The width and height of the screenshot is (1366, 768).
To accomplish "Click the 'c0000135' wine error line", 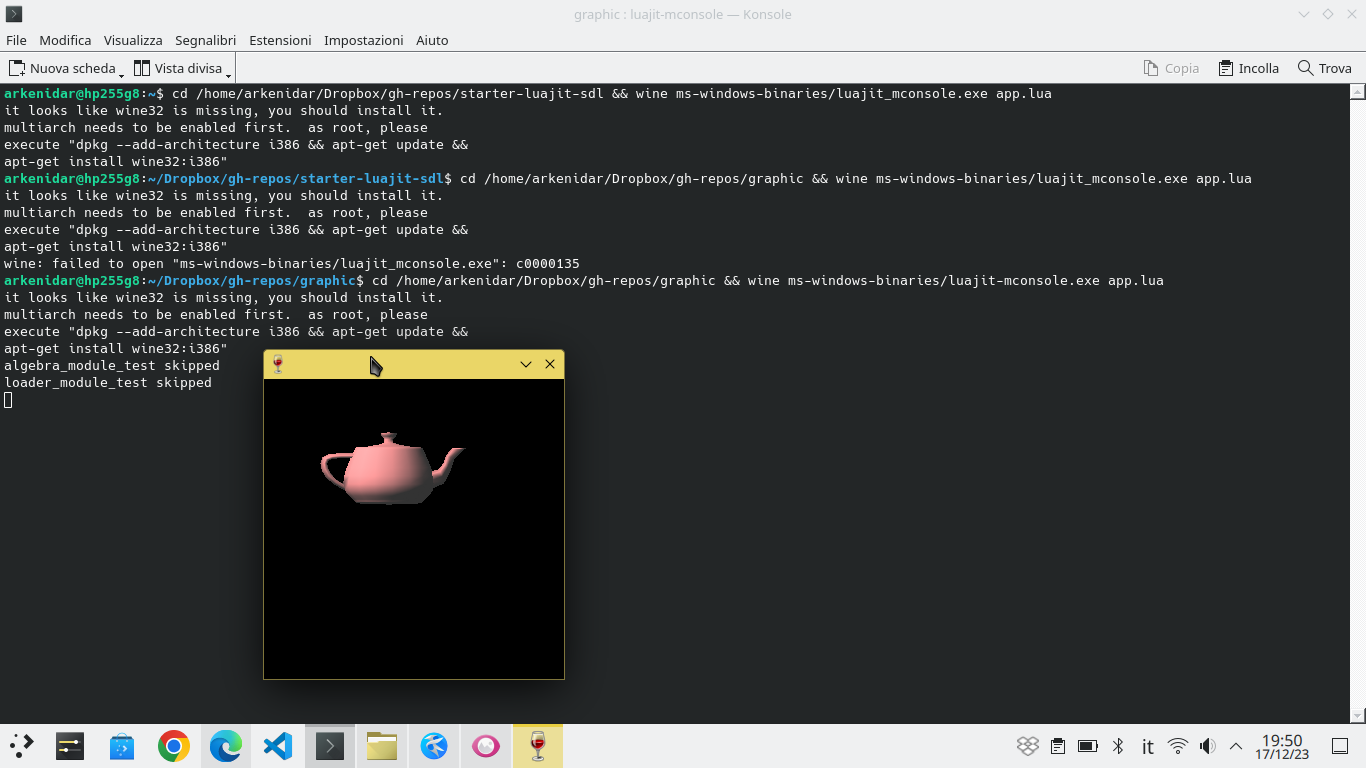I will pos(292,264).
